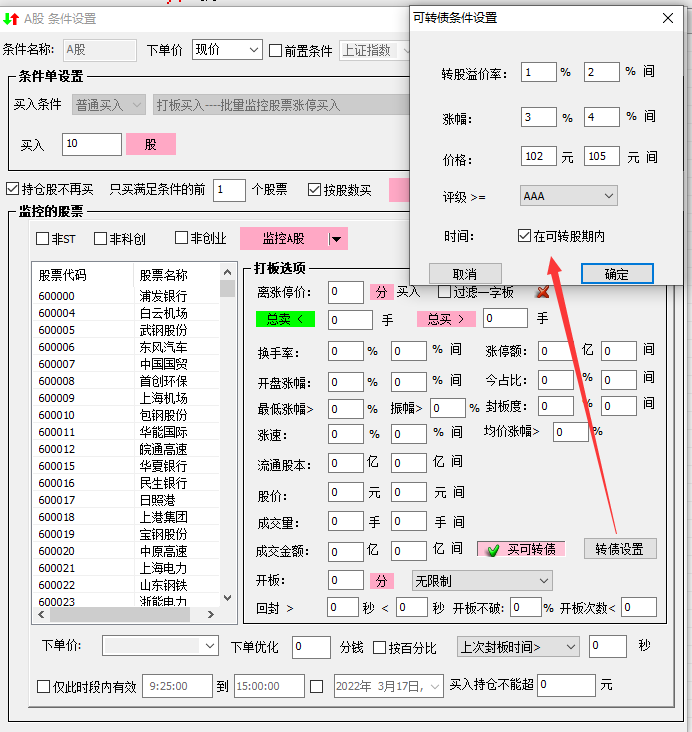Viewport: 692px width, 732px height.
Task: Click the arrow icon next to 监控A股
Action: [338, 238]
